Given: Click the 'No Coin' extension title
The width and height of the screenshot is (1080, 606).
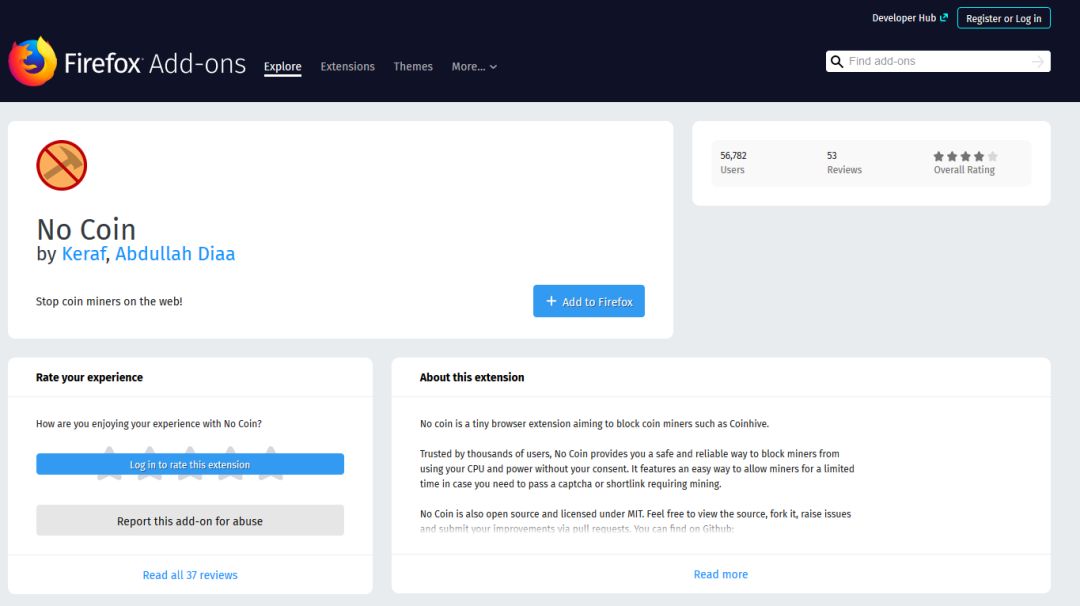Looking at the screenshot, I should (x=86, y=229).
